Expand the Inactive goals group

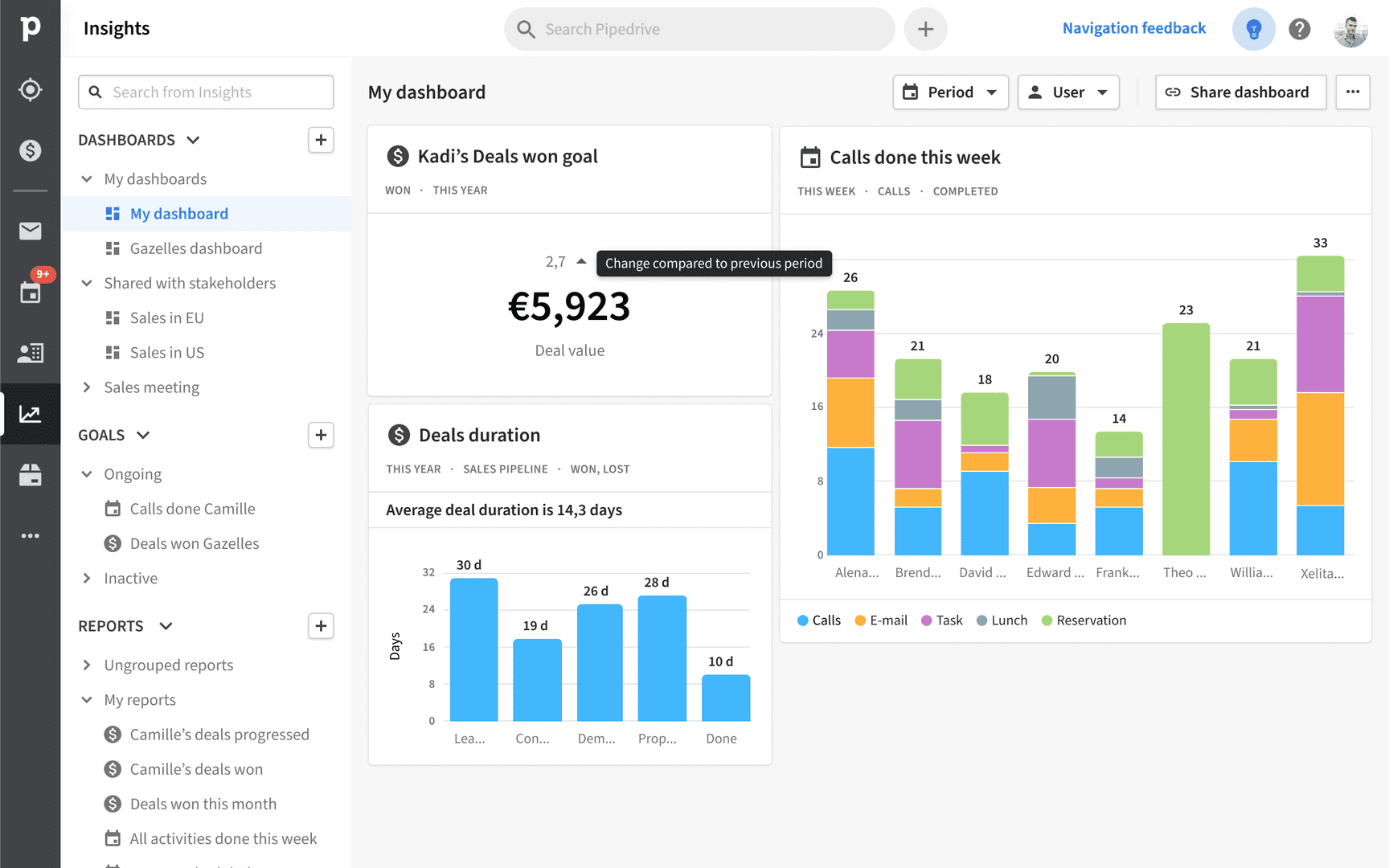[87, 578]
